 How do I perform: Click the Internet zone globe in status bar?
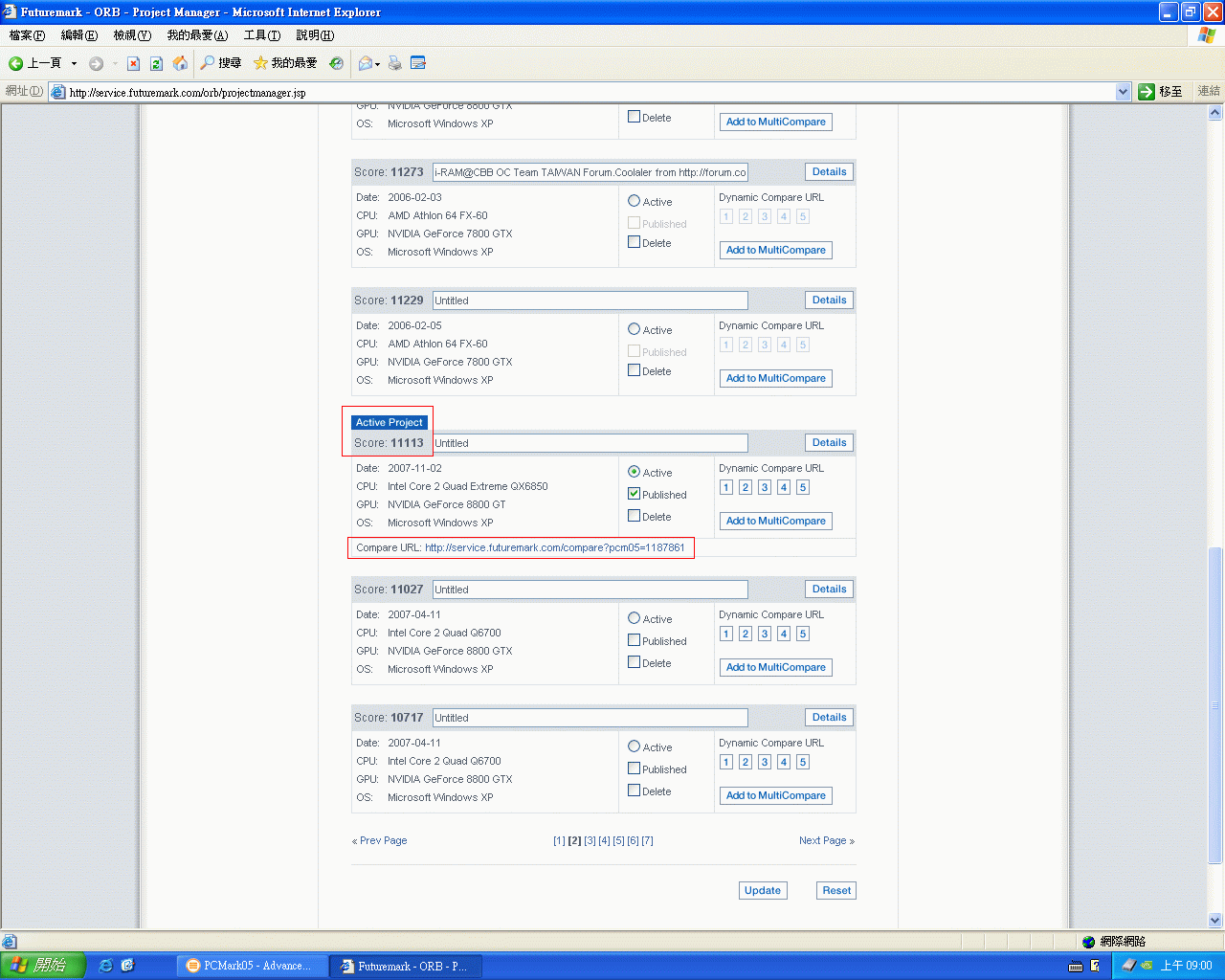tap(1089, 942)
